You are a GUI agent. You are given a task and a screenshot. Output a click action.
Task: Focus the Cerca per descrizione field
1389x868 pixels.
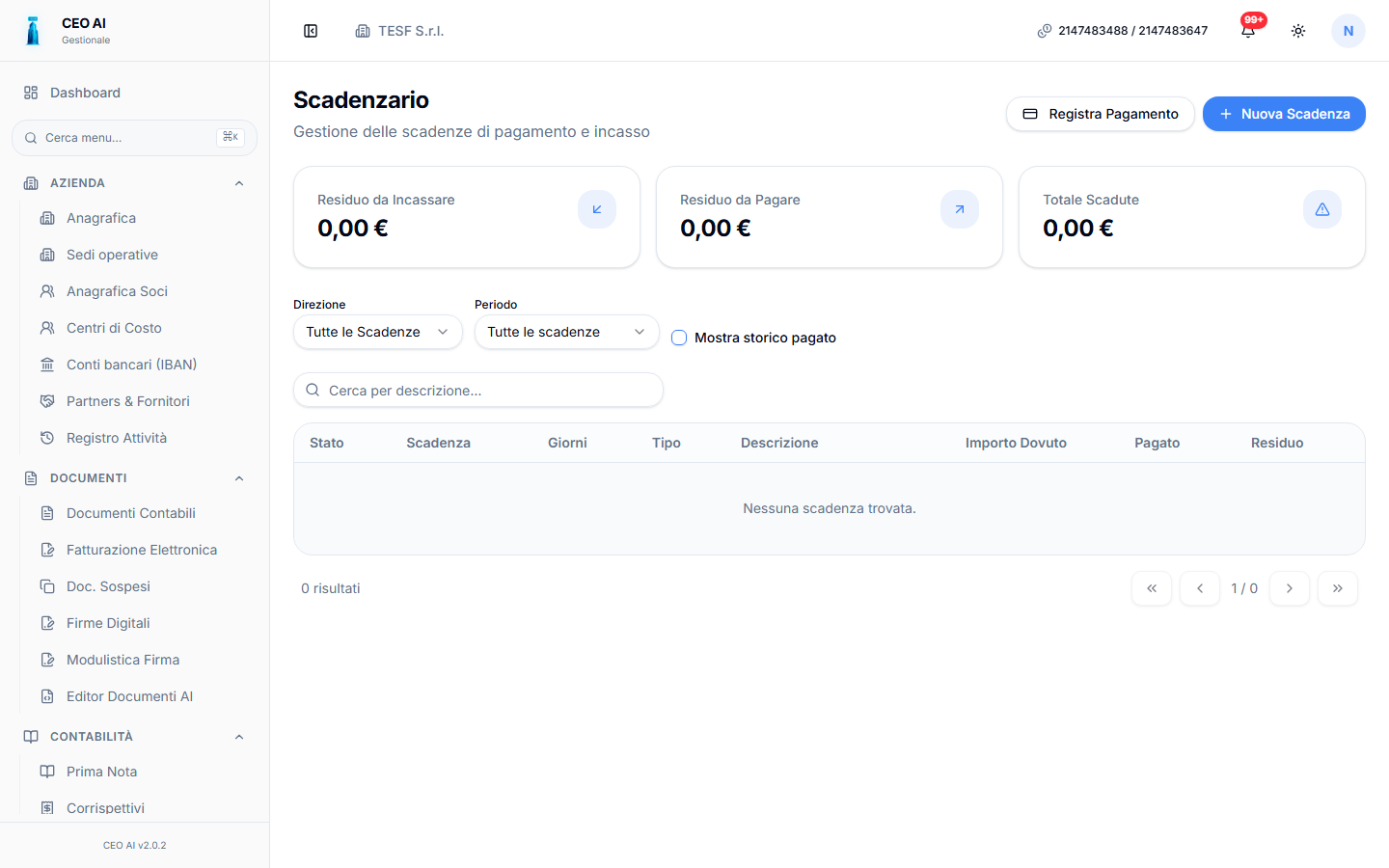(x=478, y=390)
